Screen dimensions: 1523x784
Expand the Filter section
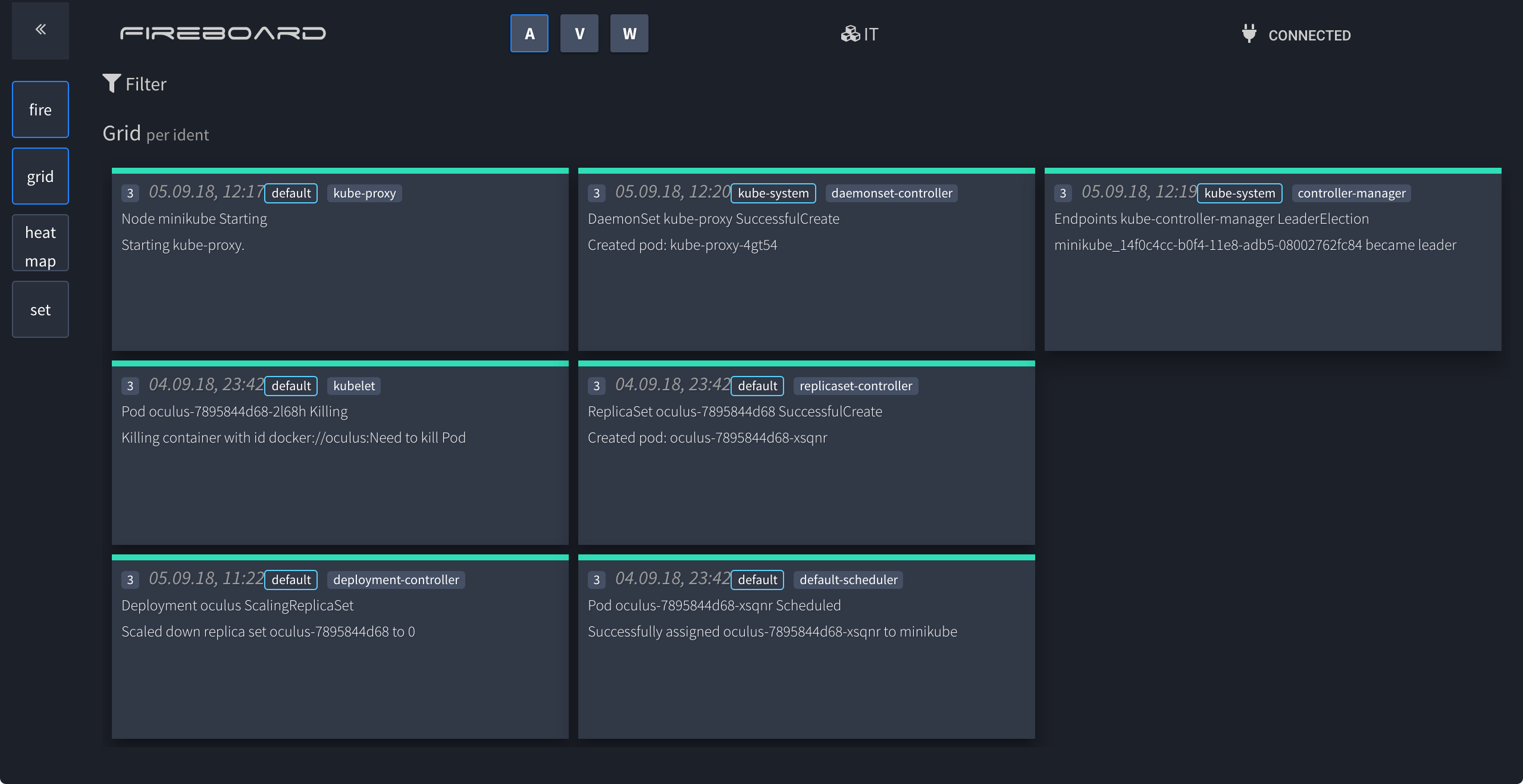coord(146,84)
